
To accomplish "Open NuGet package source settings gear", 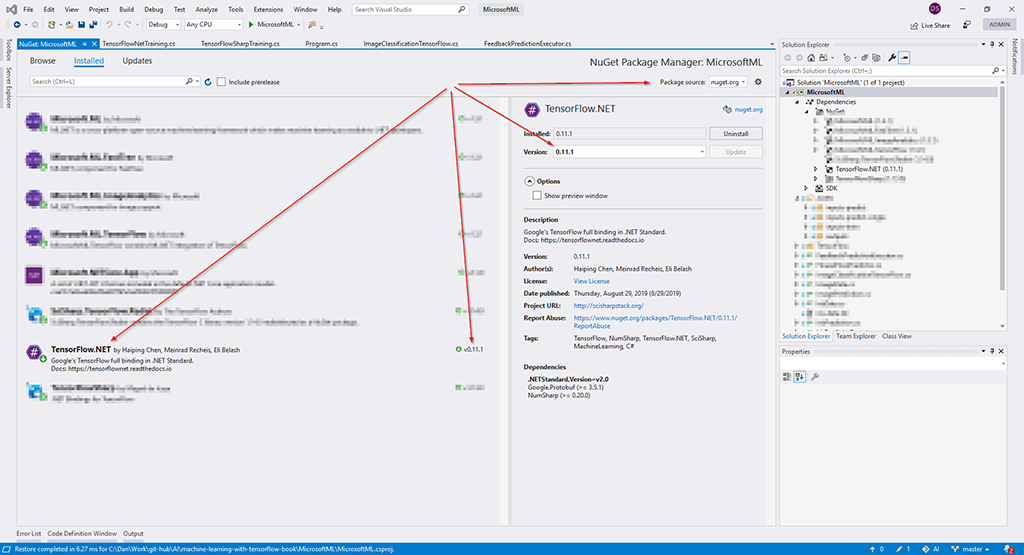I will pos(758,81).
